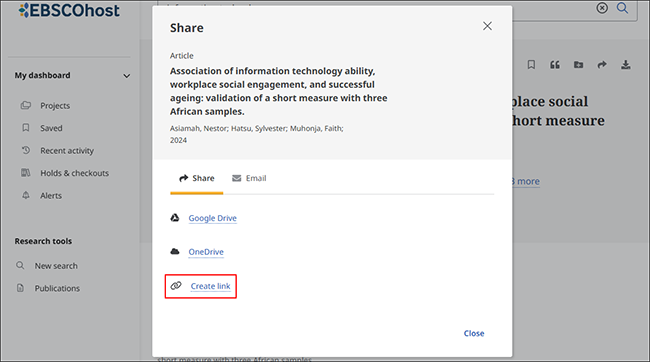This screenshot has height=362, width=650.
Task: Start a New search from Research tools
Action: click(56, 266)
